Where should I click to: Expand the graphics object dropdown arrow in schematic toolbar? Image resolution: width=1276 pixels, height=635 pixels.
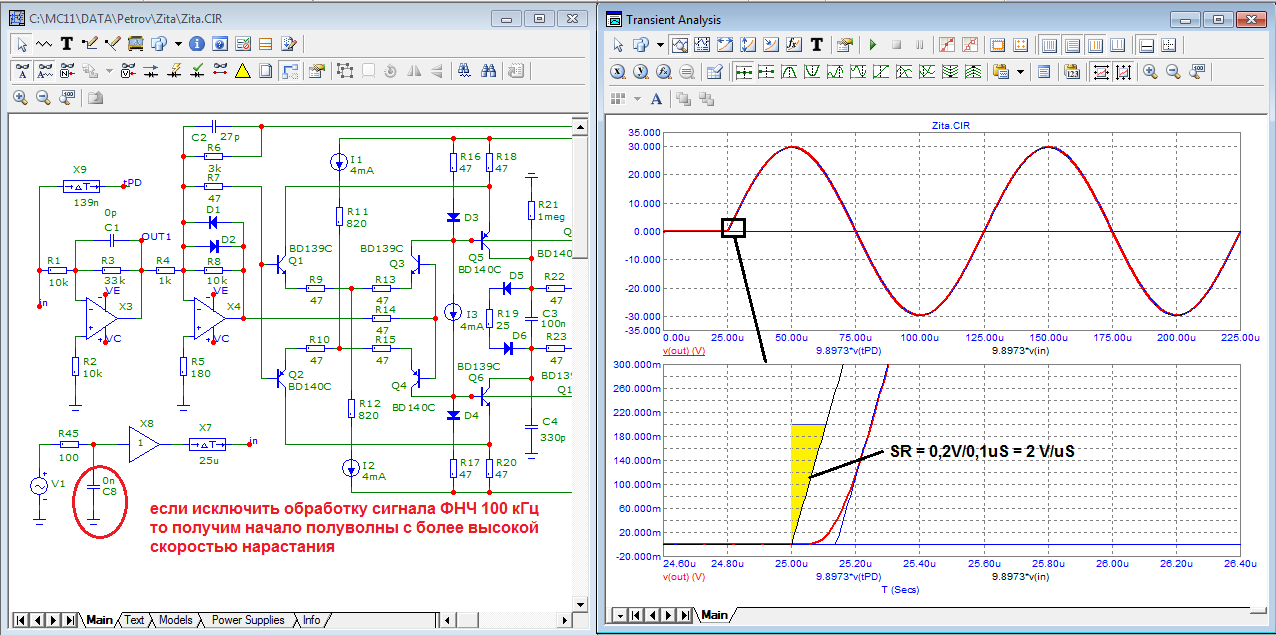coord(178,44)
